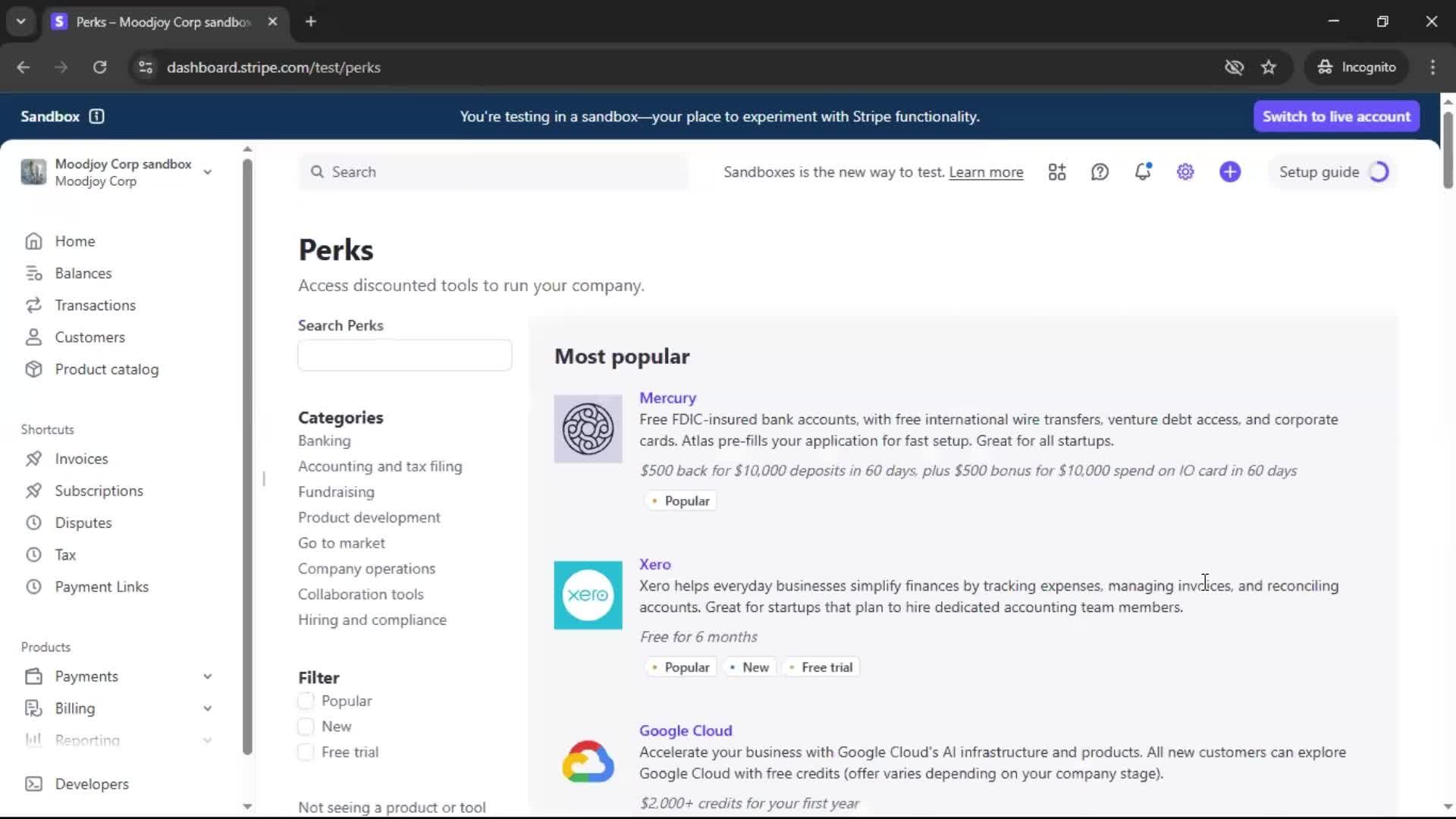Select the Banking category
The image size is (1456, 819).
[324, 441]
